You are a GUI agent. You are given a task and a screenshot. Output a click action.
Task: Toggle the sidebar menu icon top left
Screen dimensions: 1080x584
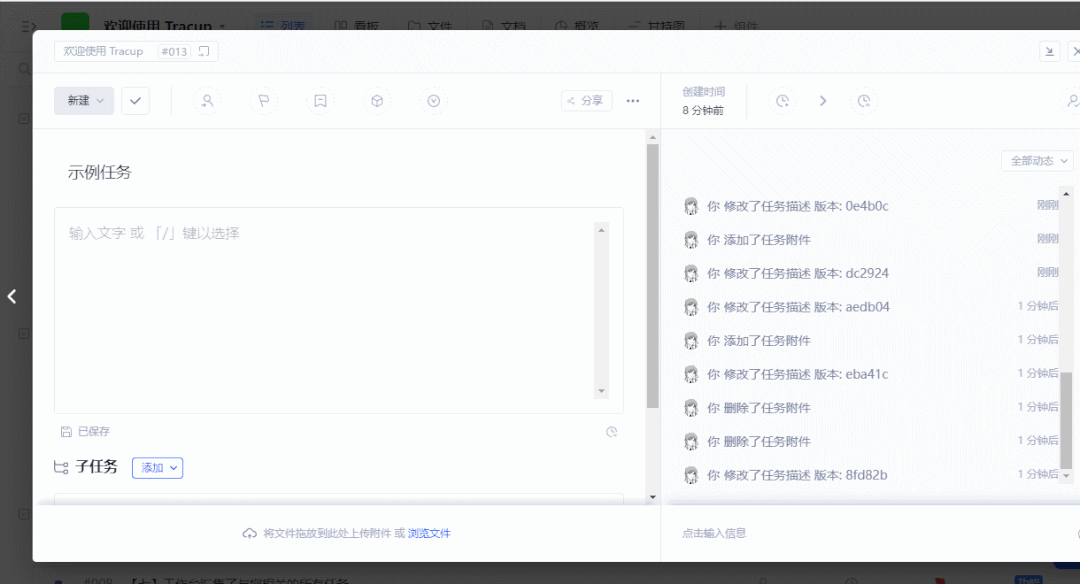(x=27, y=27)
